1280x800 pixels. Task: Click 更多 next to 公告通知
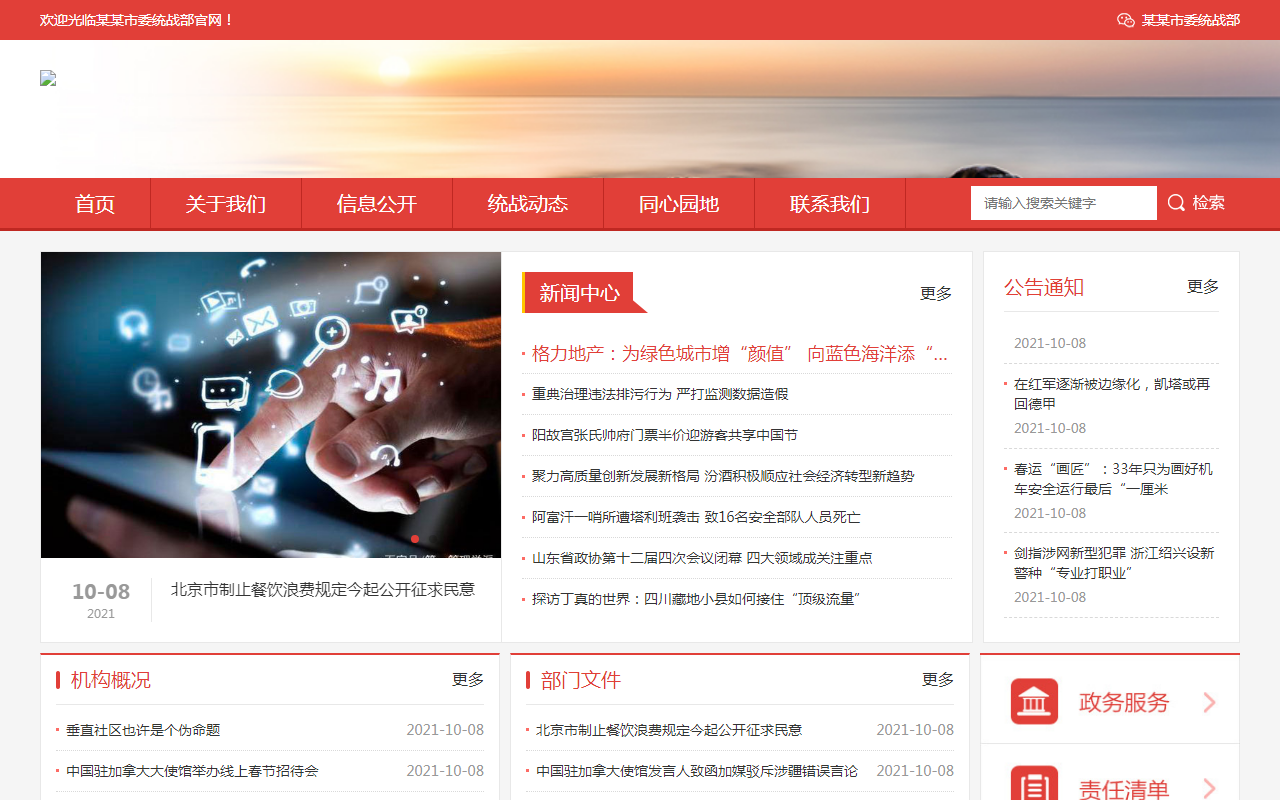coord(1203,287)
